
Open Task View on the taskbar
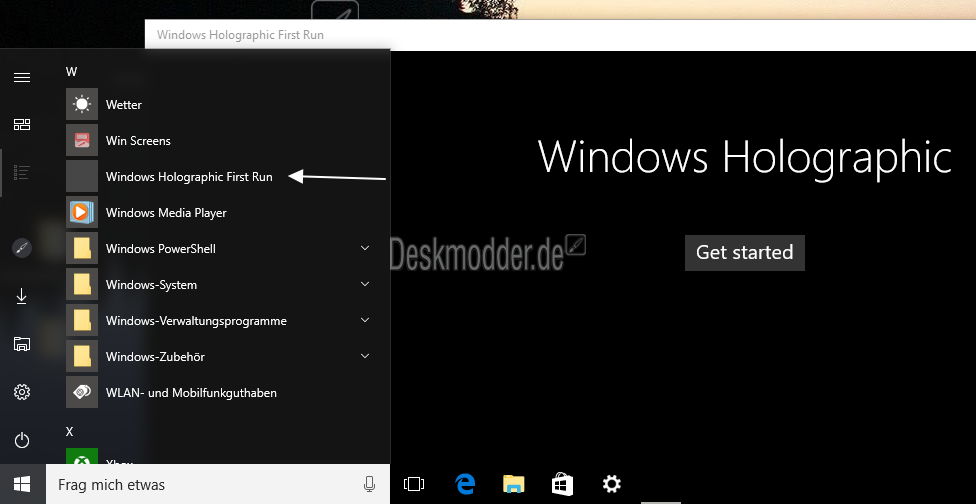tap(414, 484)
